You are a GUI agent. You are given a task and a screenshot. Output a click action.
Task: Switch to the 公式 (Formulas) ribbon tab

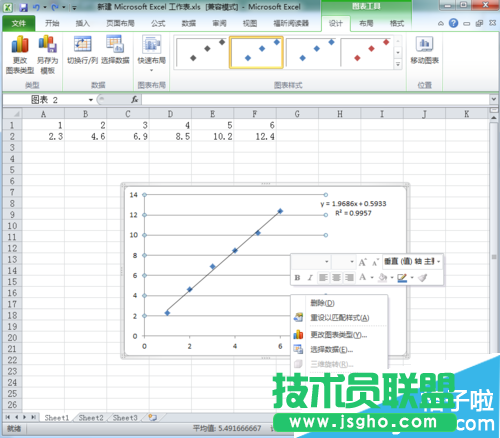pyautogui.click(x=158, y=23)
